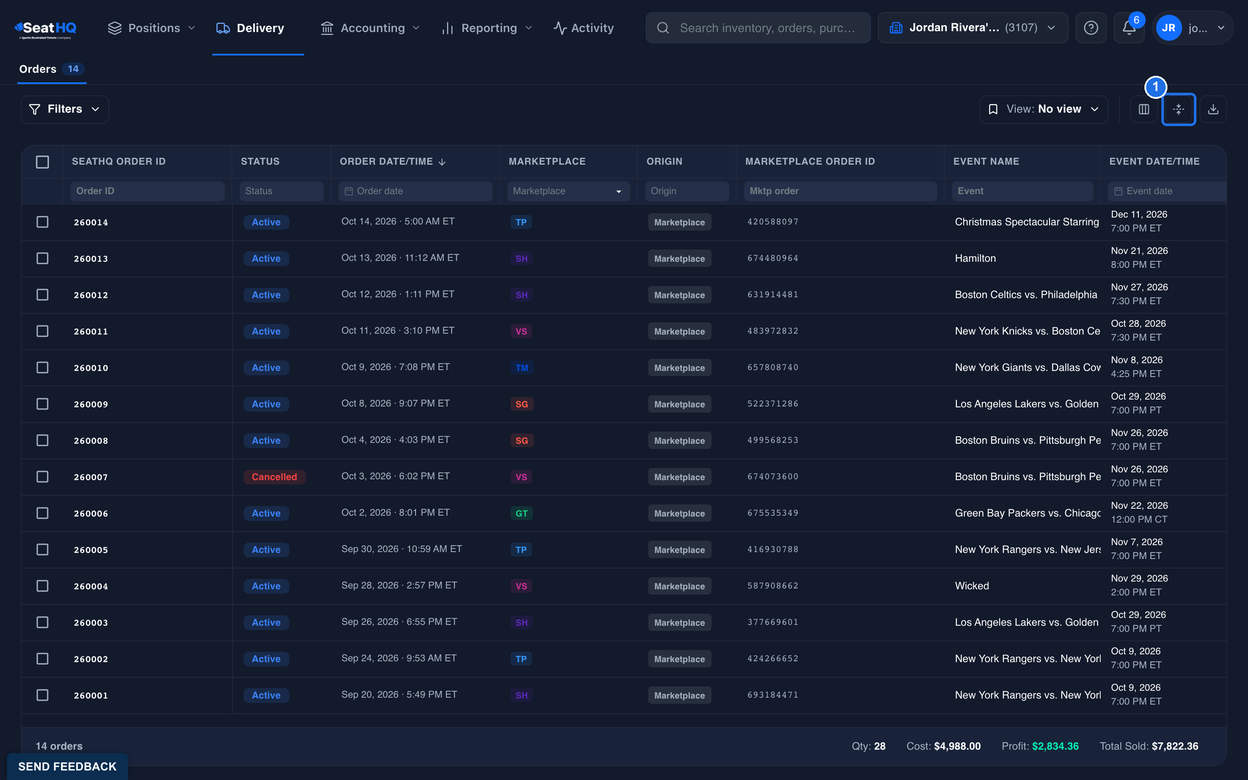The width and height of the screenshot is (1248, 780).
Task: Click the Profit total $2,834.36
Action: click(x=1055, y=746)
